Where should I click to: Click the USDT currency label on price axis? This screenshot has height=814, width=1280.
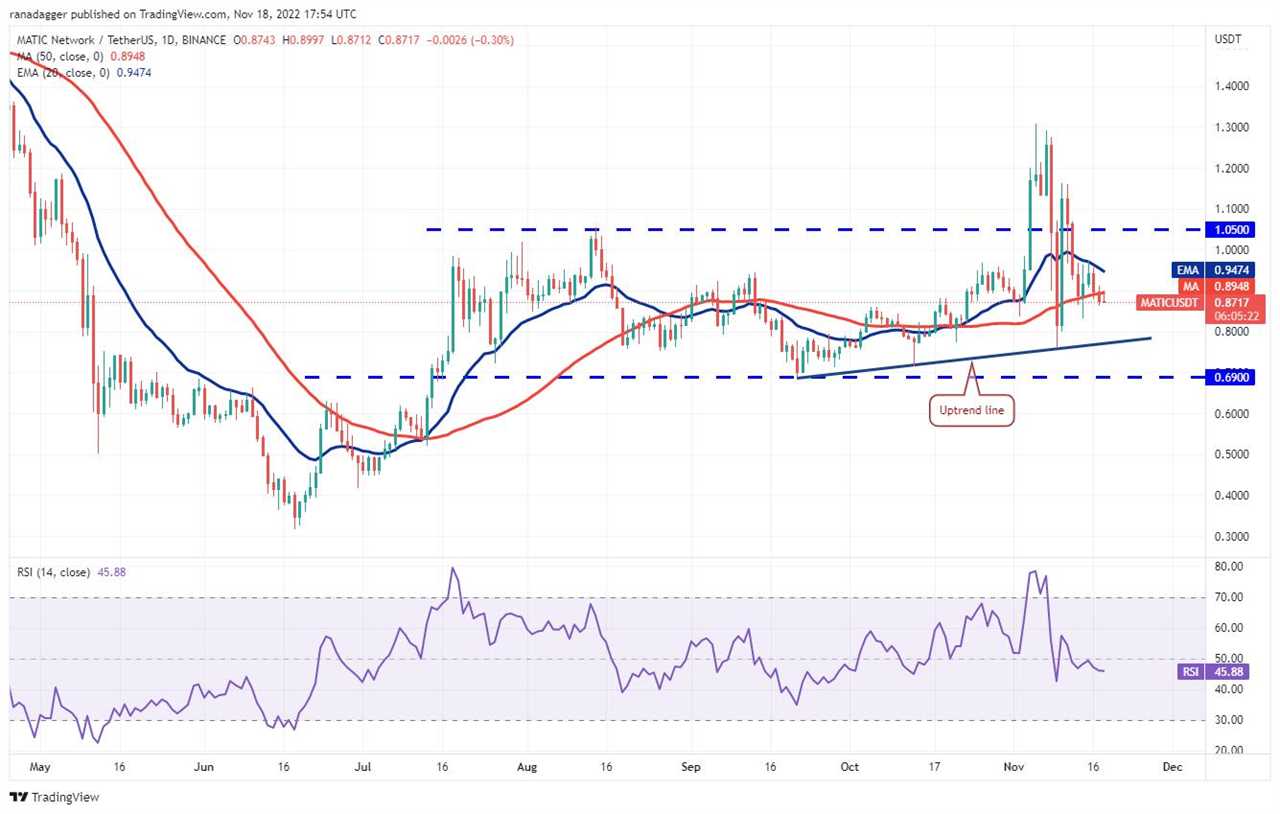(1227, 40)
